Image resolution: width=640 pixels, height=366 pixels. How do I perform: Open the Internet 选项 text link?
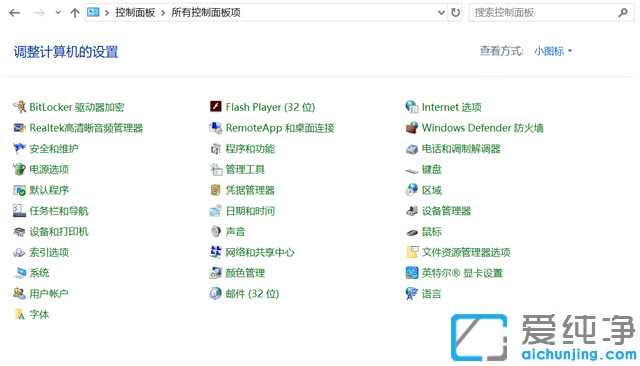click(451, 107)
